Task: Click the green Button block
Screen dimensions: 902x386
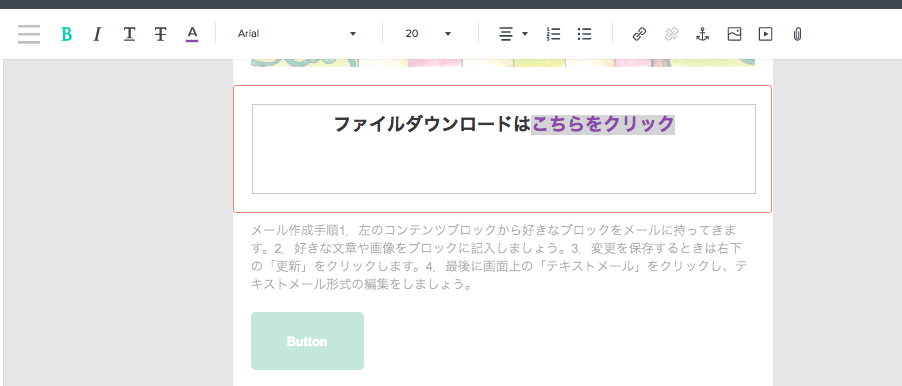Action: pos(307,341)
